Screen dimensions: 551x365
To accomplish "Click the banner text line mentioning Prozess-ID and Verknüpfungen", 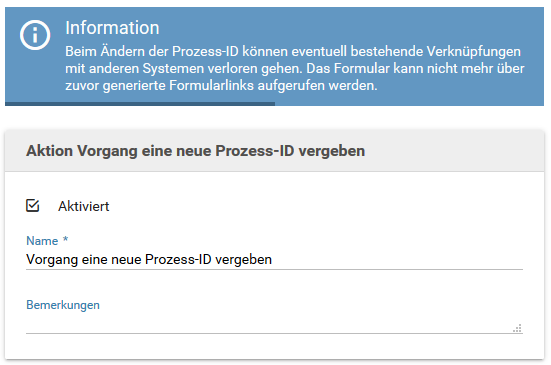I will (x=293, y=52).
